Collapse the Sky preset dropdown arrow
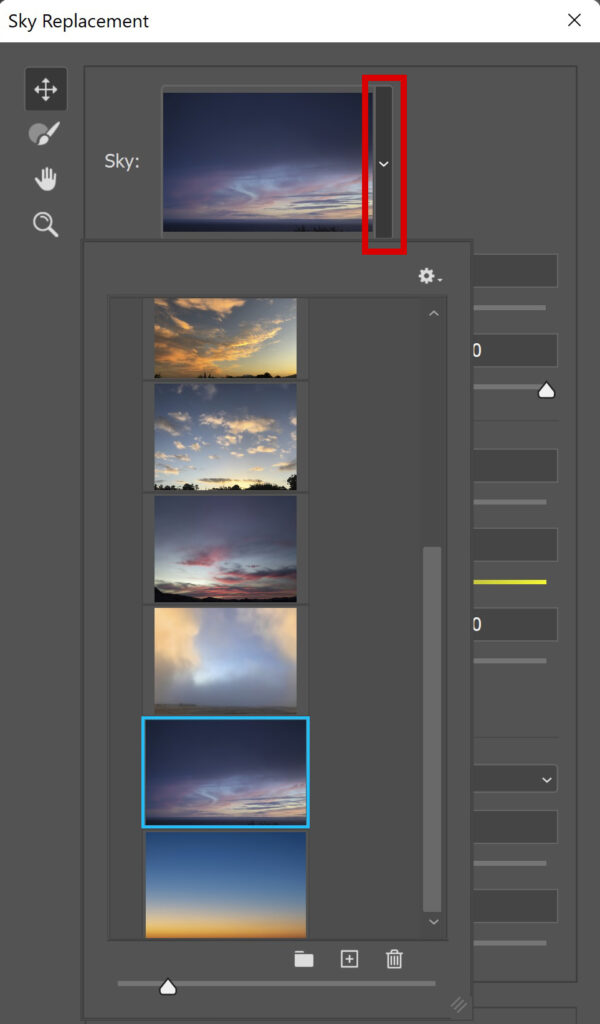 tap(384, 163)
